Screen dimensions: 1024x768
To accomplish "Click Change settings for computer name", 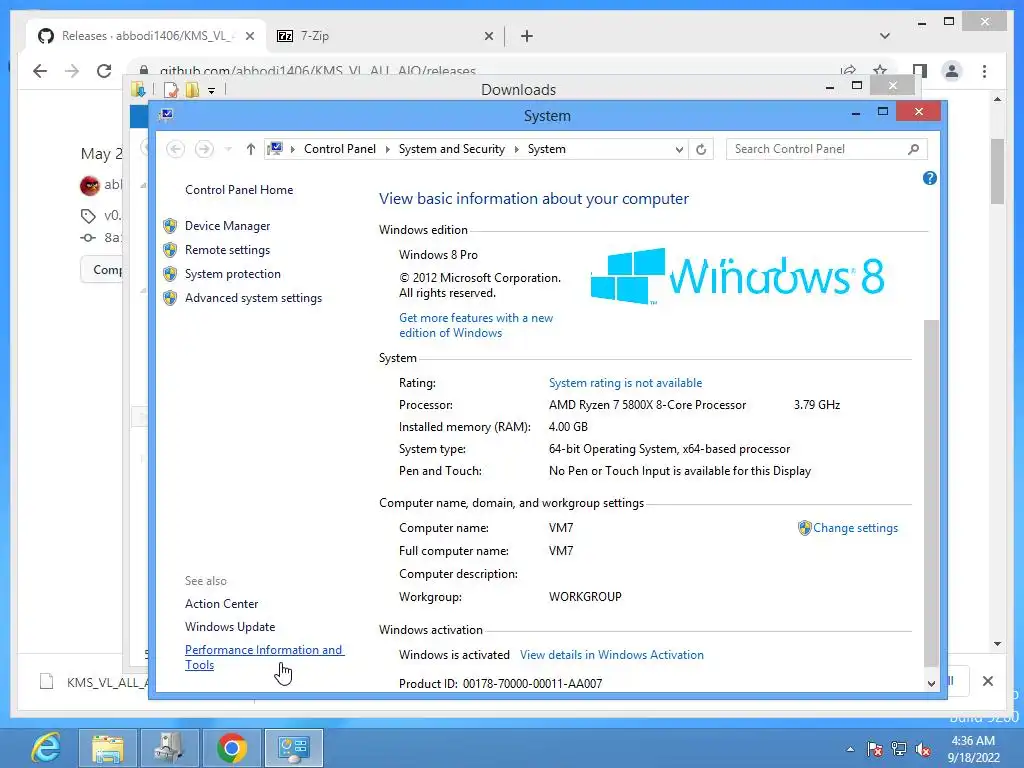I will click(855, 528).
